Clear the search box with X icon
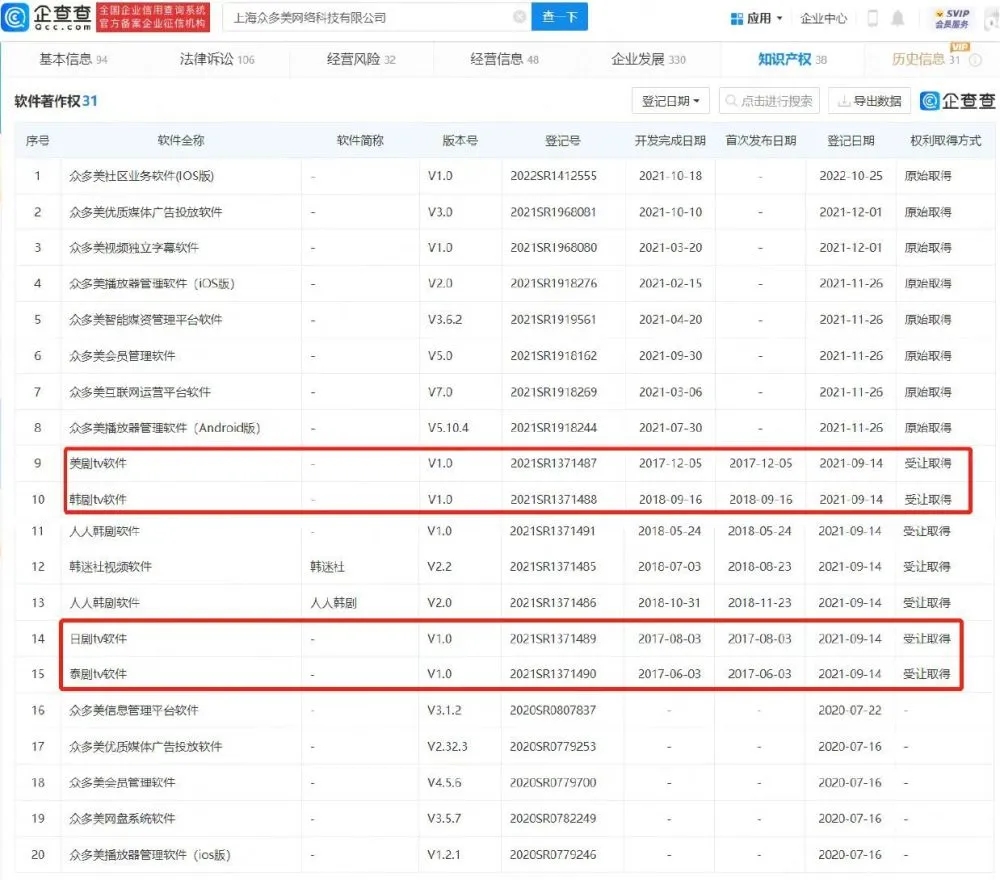Screen dimensions: 1000x880 click(x=520, y=17)
